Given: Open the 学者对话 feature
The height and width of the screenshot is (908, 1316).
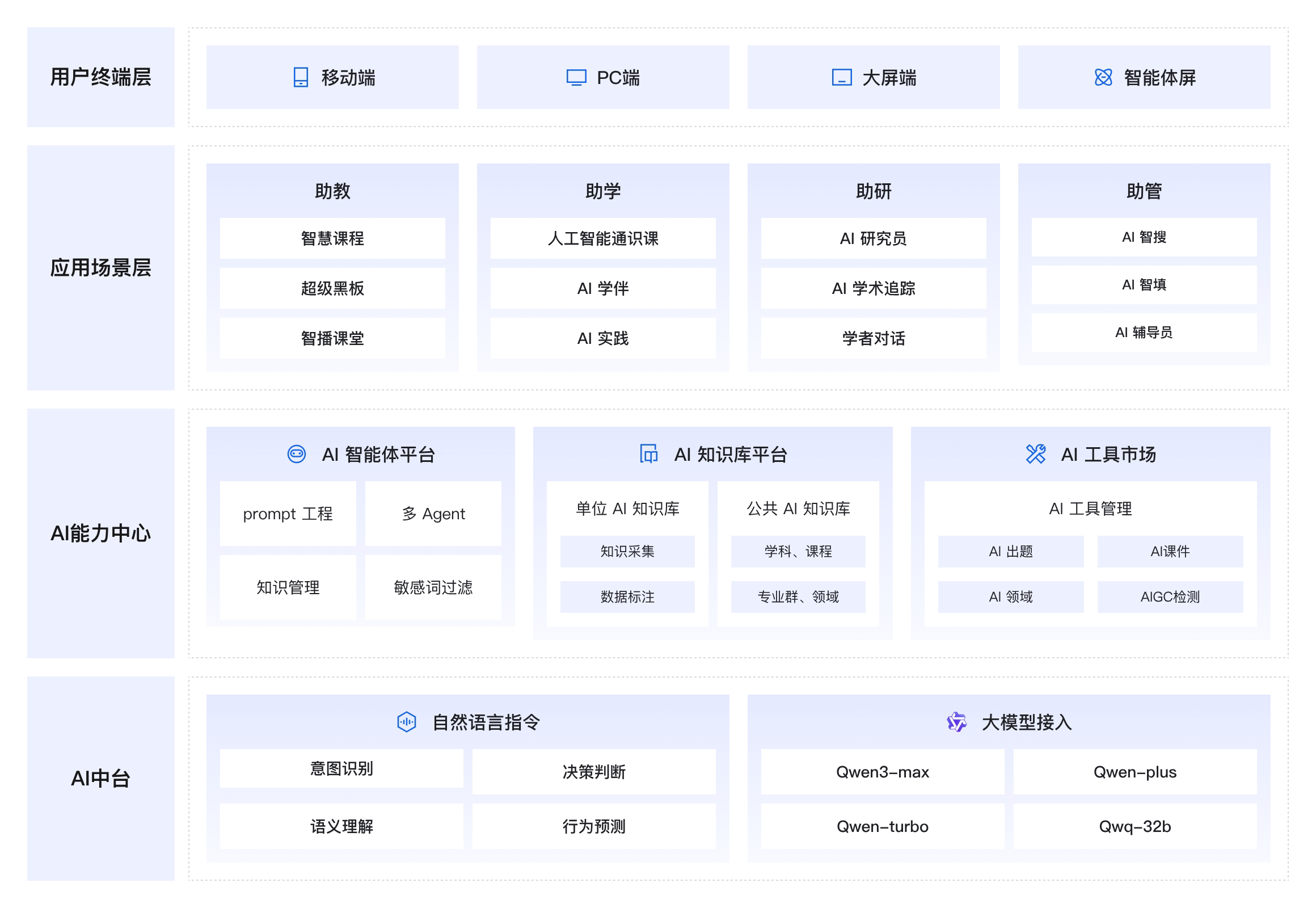Looking at the screenshot, I should pos(873,338).
